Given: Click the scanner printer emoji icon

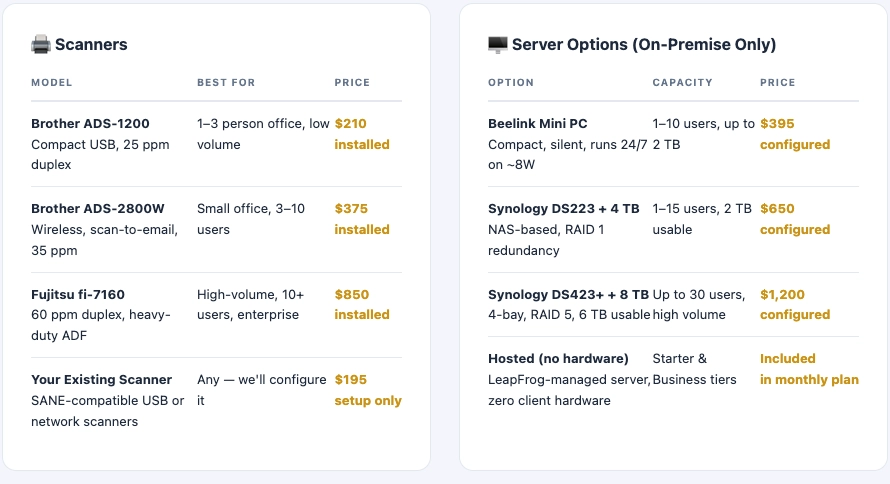Looking at the screenshot, I should click(x=41, y=44).
